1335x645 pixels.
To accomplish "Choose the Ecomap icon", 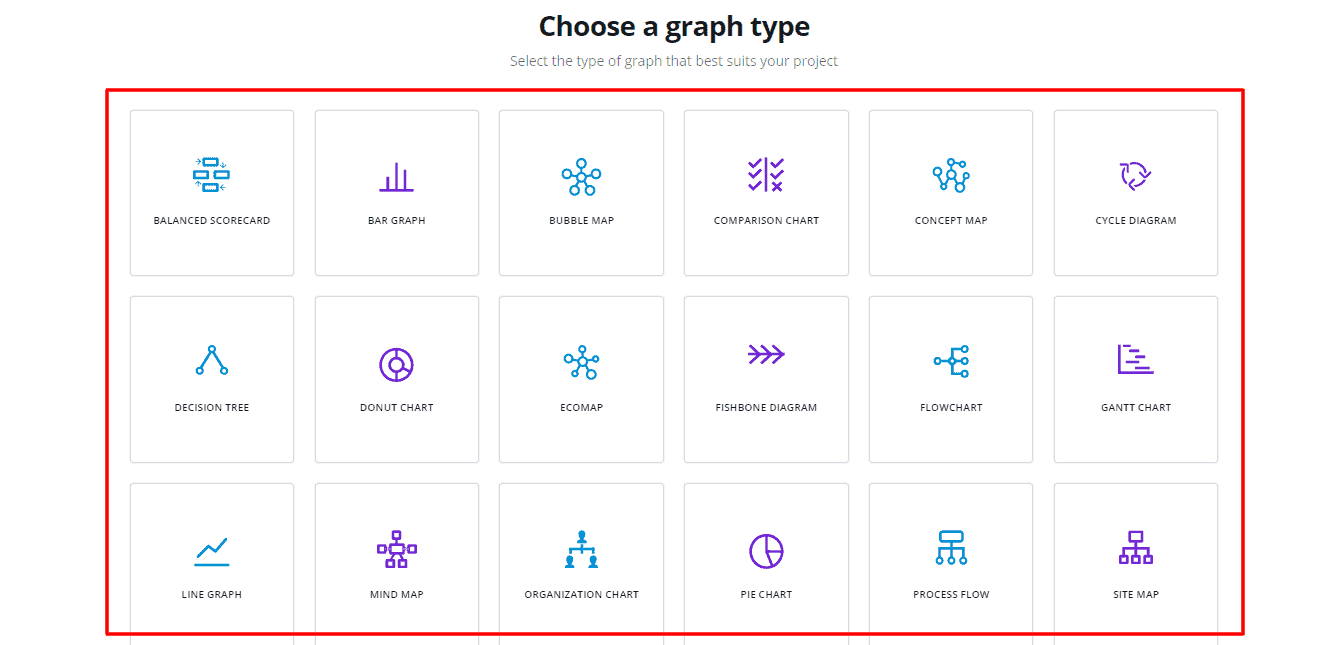I will 581,363.
